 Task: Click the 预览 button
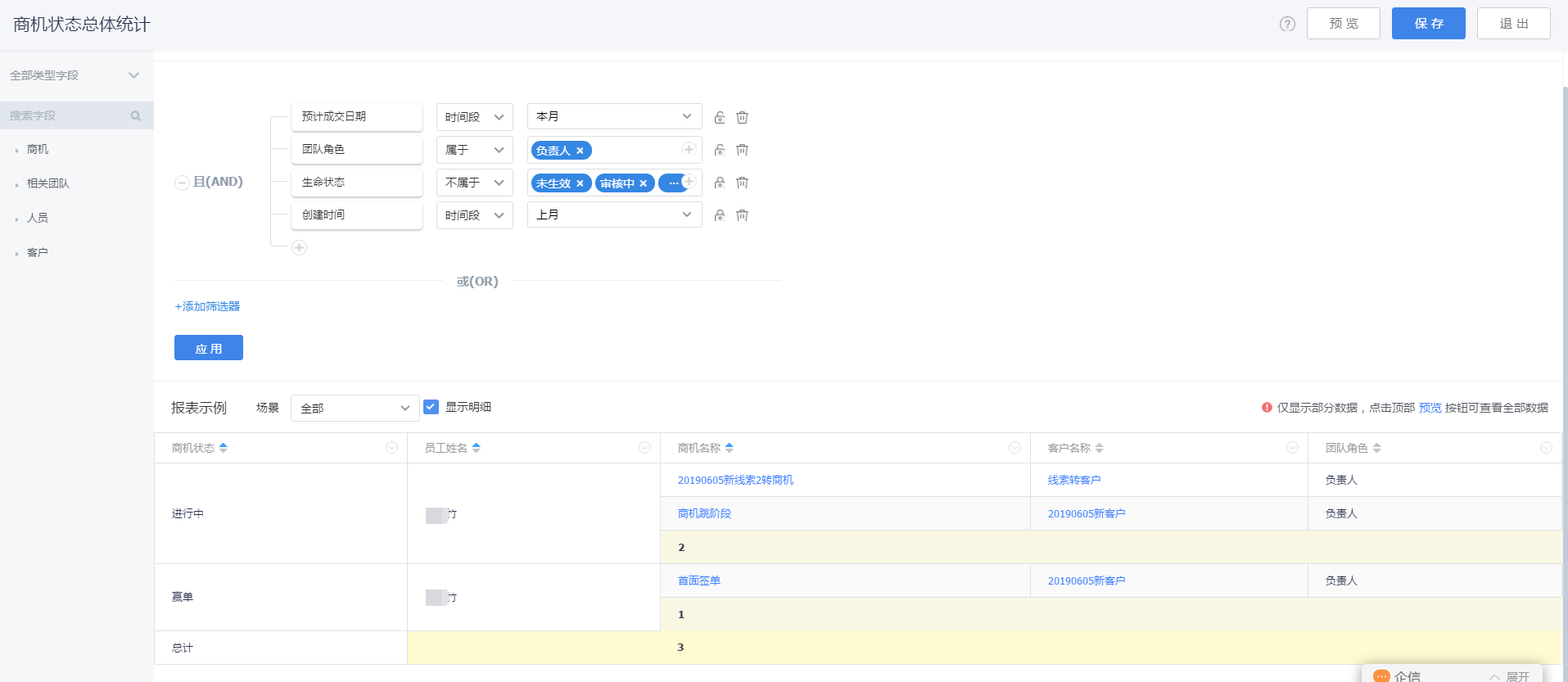click(1344, 24)
